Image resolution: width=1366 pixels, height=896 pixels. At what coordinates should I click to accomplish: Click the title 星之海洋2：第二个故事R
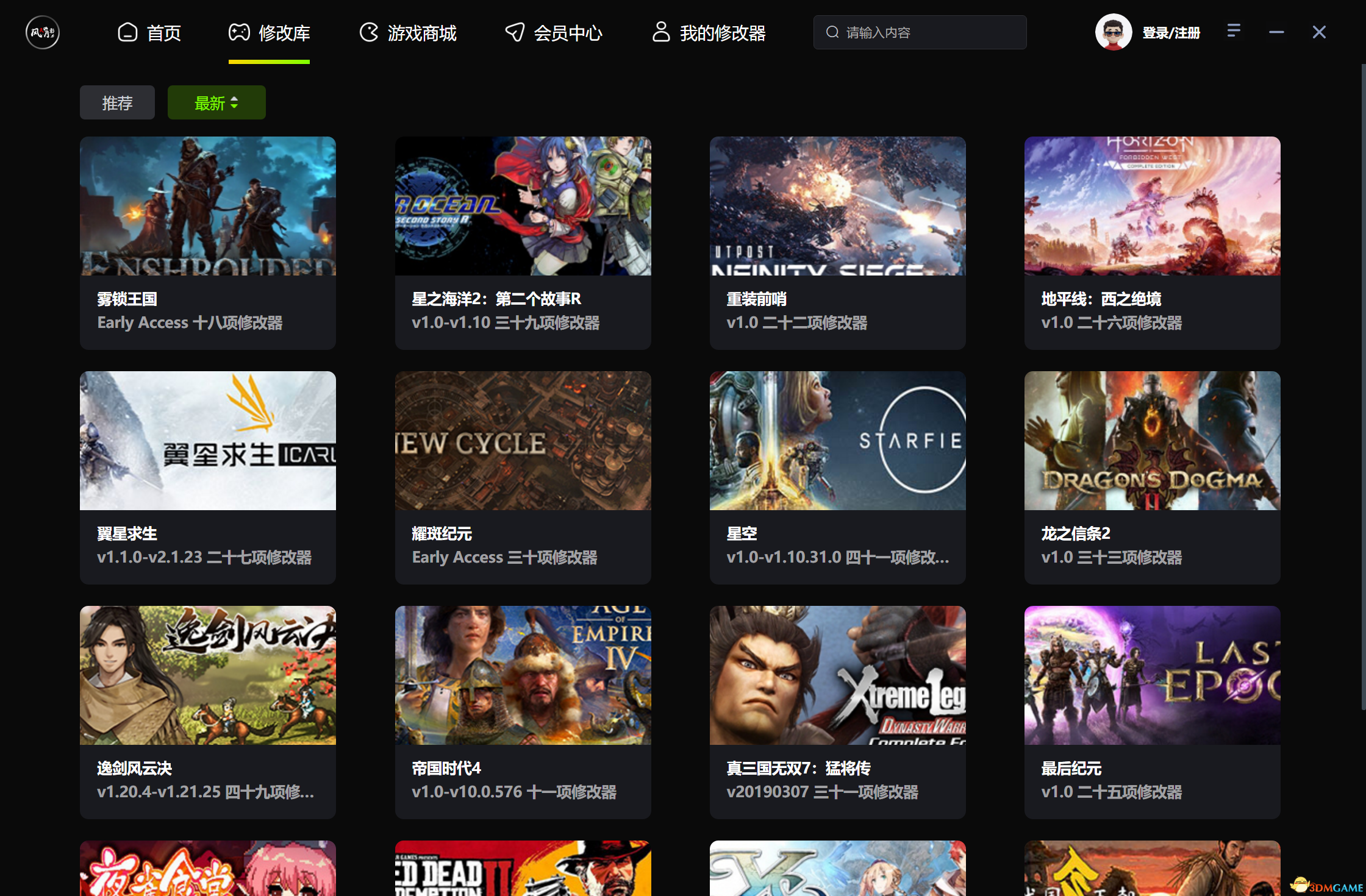coord(496,299)
